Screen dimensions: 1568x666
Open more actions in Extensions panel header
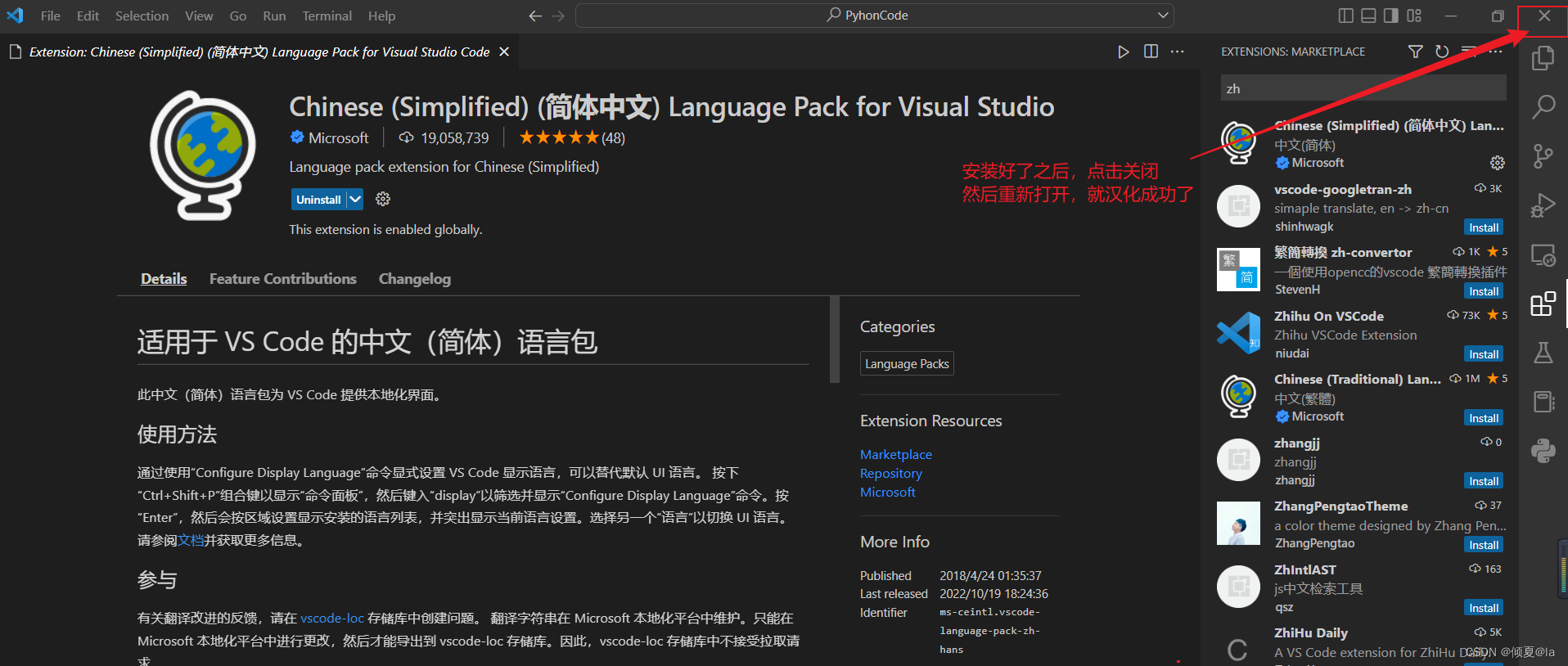(1496, 52)
